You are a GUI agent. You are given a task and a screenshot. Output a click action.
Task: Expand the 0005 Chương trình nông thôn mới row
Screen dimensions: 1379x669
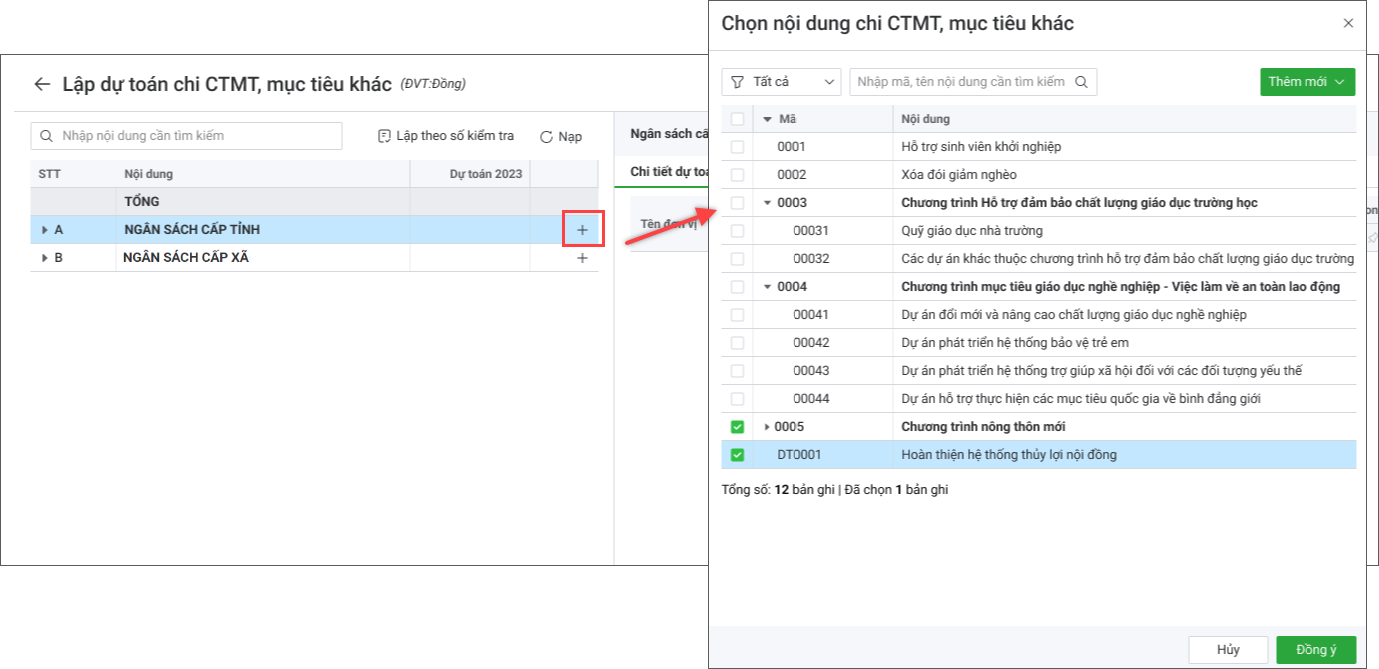coord(767,427)
